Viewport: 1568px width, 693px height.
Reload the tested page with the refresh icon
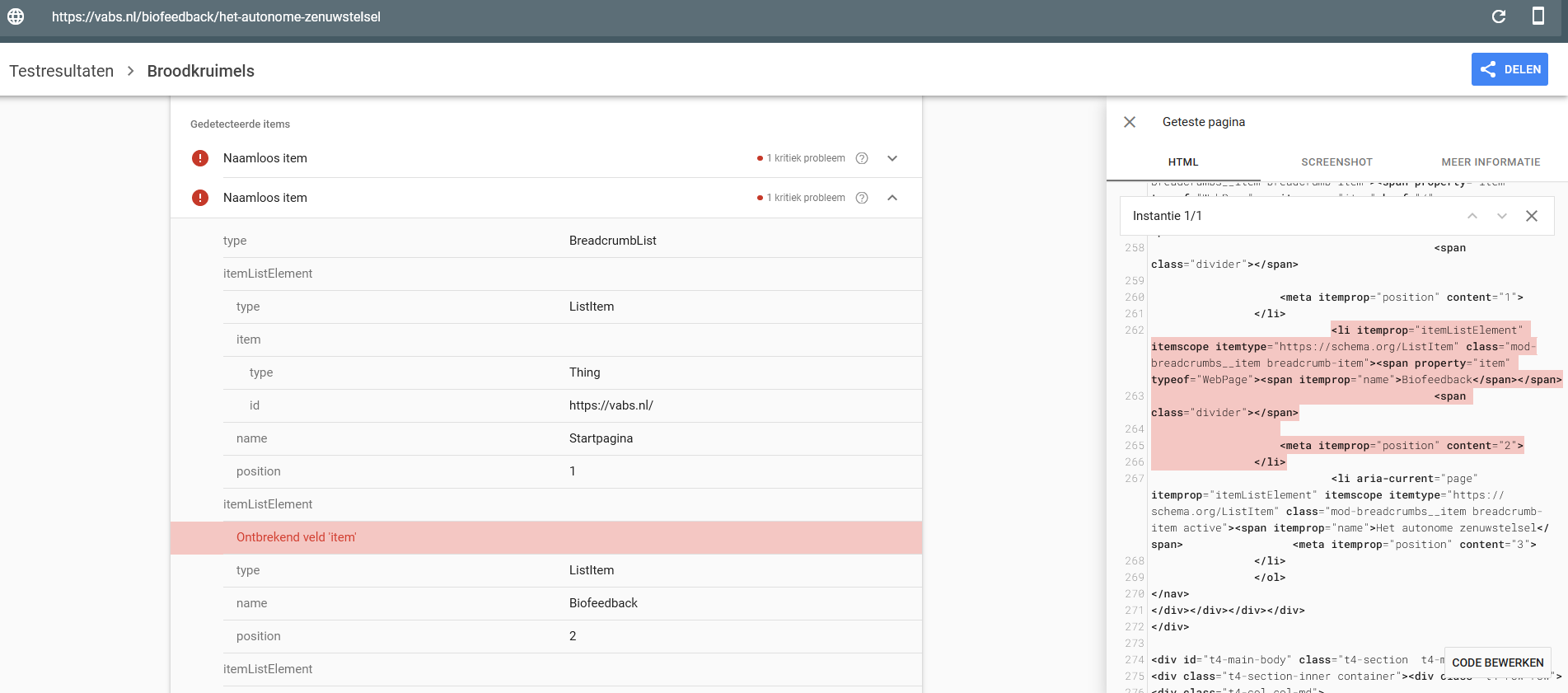(x=1498, y=16)
